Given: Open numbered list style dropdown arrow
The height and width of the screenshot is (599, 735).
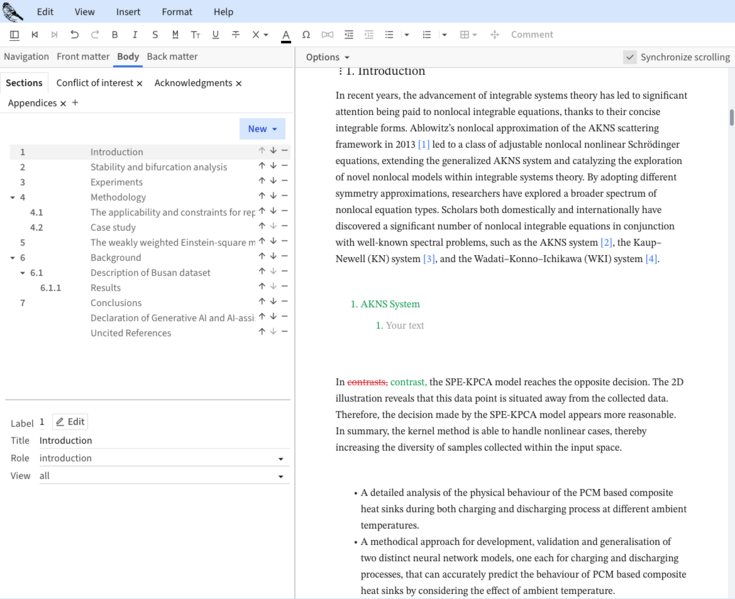Looking at the screenshot, I should (444, 35).
